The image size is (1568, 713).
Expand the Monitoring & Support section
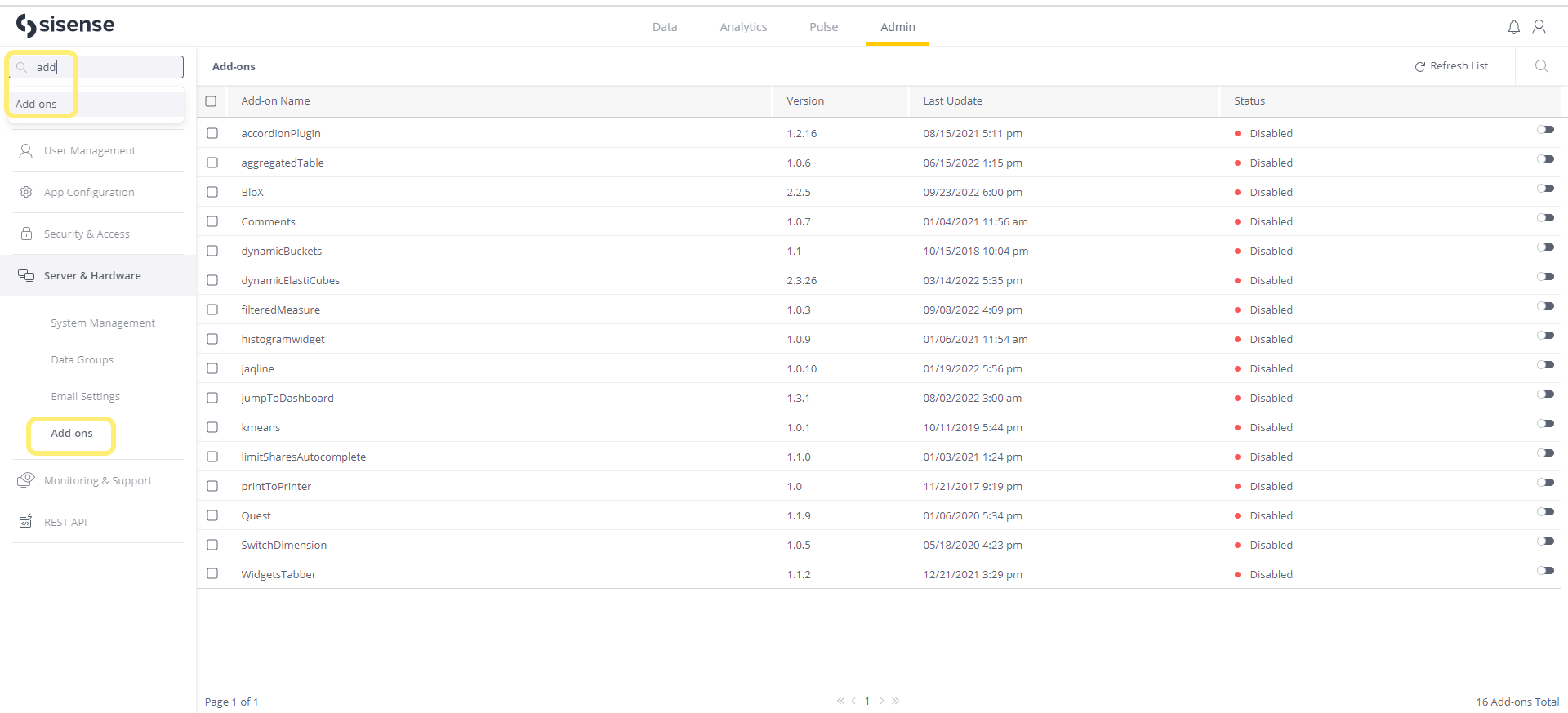(x=97, y=481)
